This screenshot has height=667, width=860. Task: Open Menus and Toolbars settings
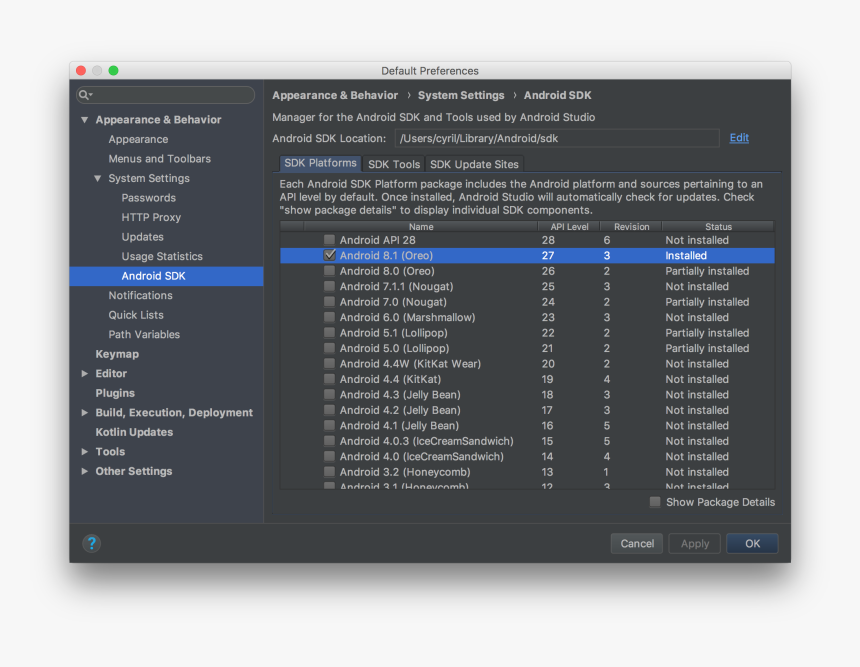pos(160,159)
